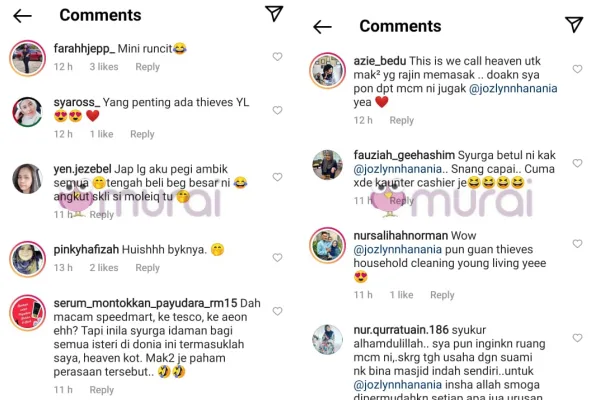Heart fauziah_geehashim's Syurga comment
The height and width of the screenshot is (400, 600).
[x=577, y=163]
